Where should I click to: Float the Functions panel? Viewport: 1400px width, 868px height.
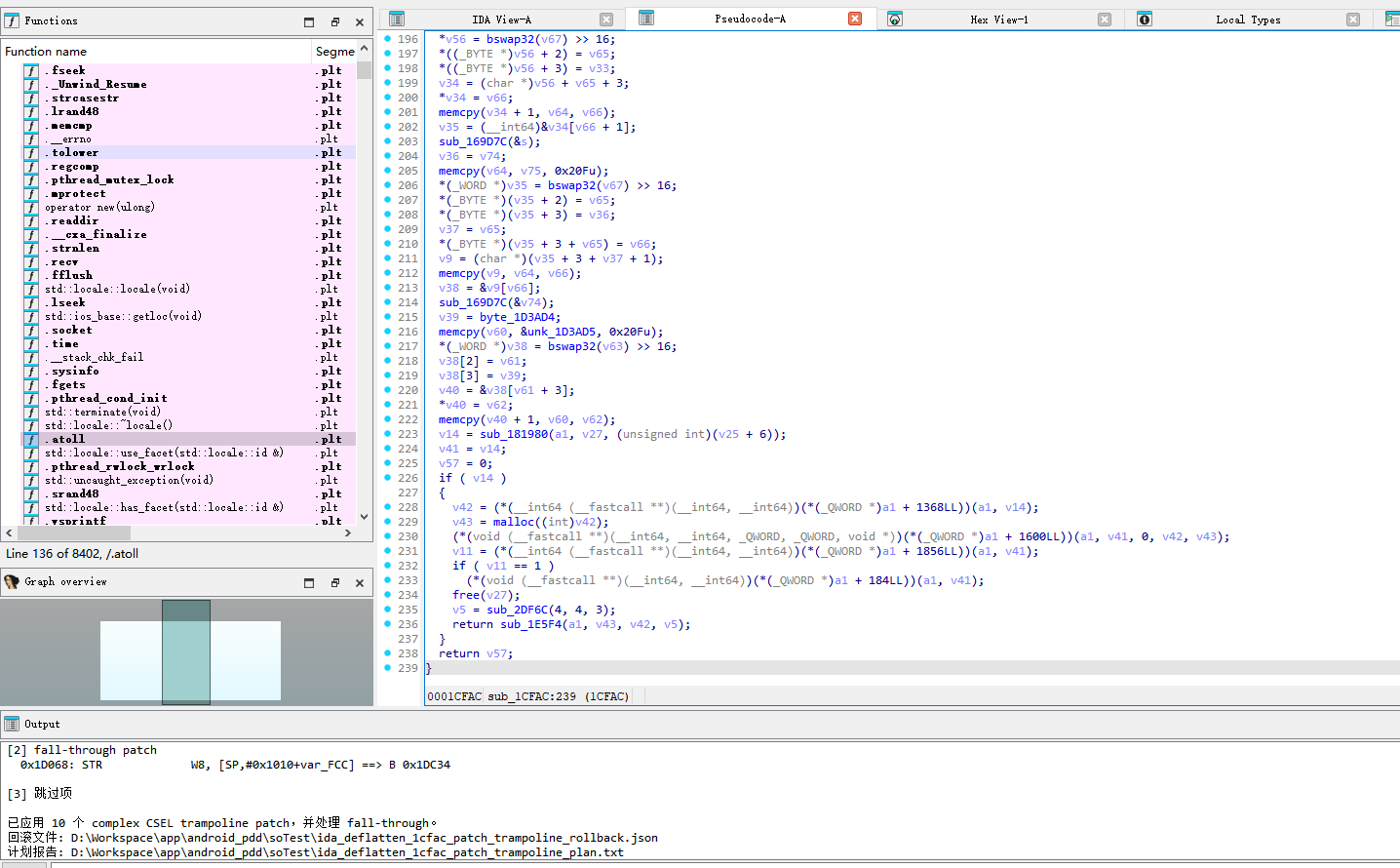click(334, 21)
